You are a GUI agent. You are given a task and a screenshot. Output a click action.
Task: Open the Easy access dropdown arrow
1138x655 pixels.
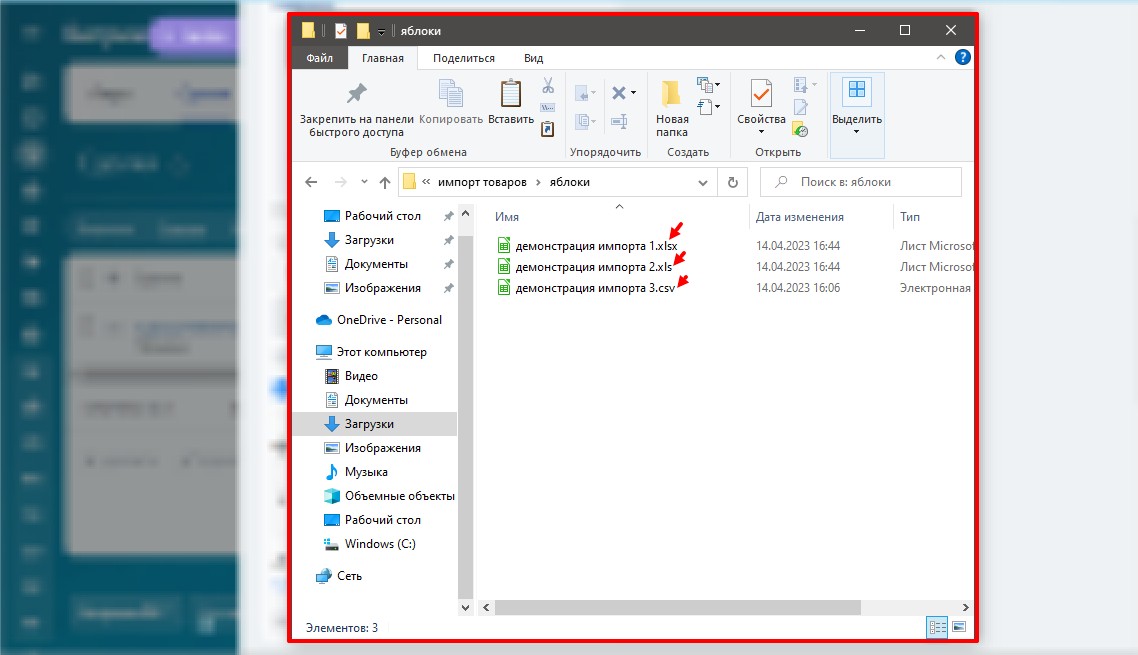[718, 107]
